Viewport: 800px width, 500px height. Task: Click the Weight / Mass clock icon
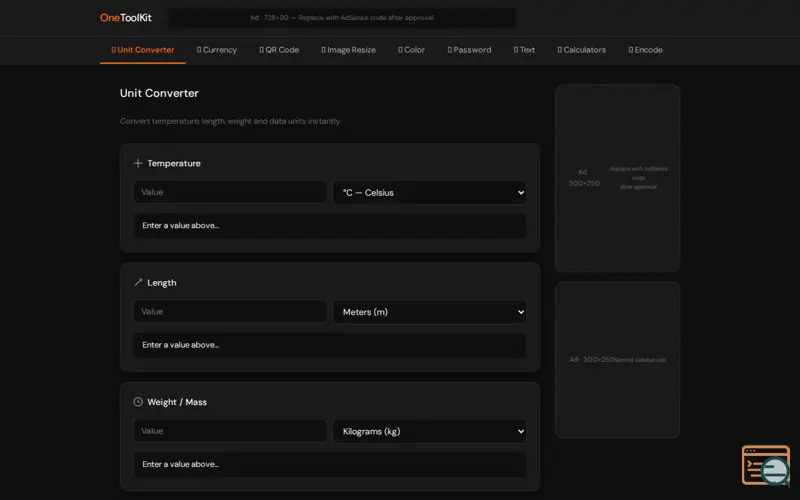tap(138, 402)
